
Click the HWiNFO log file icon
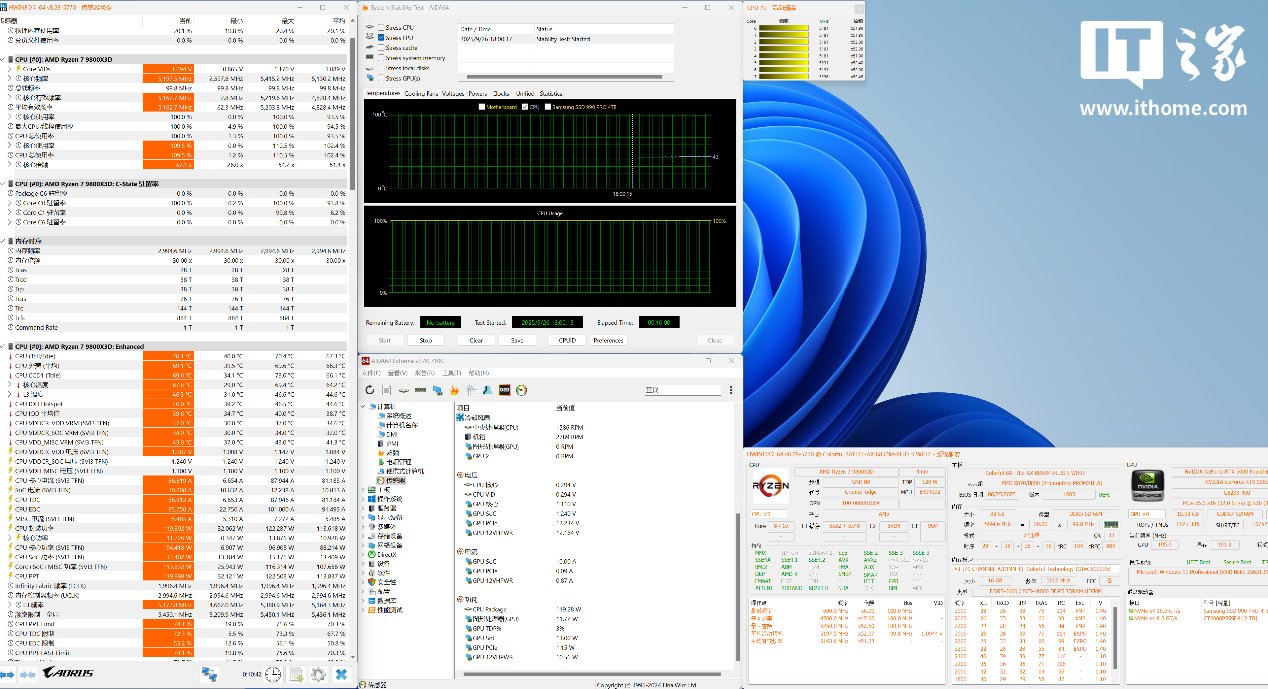click(295, 675)
